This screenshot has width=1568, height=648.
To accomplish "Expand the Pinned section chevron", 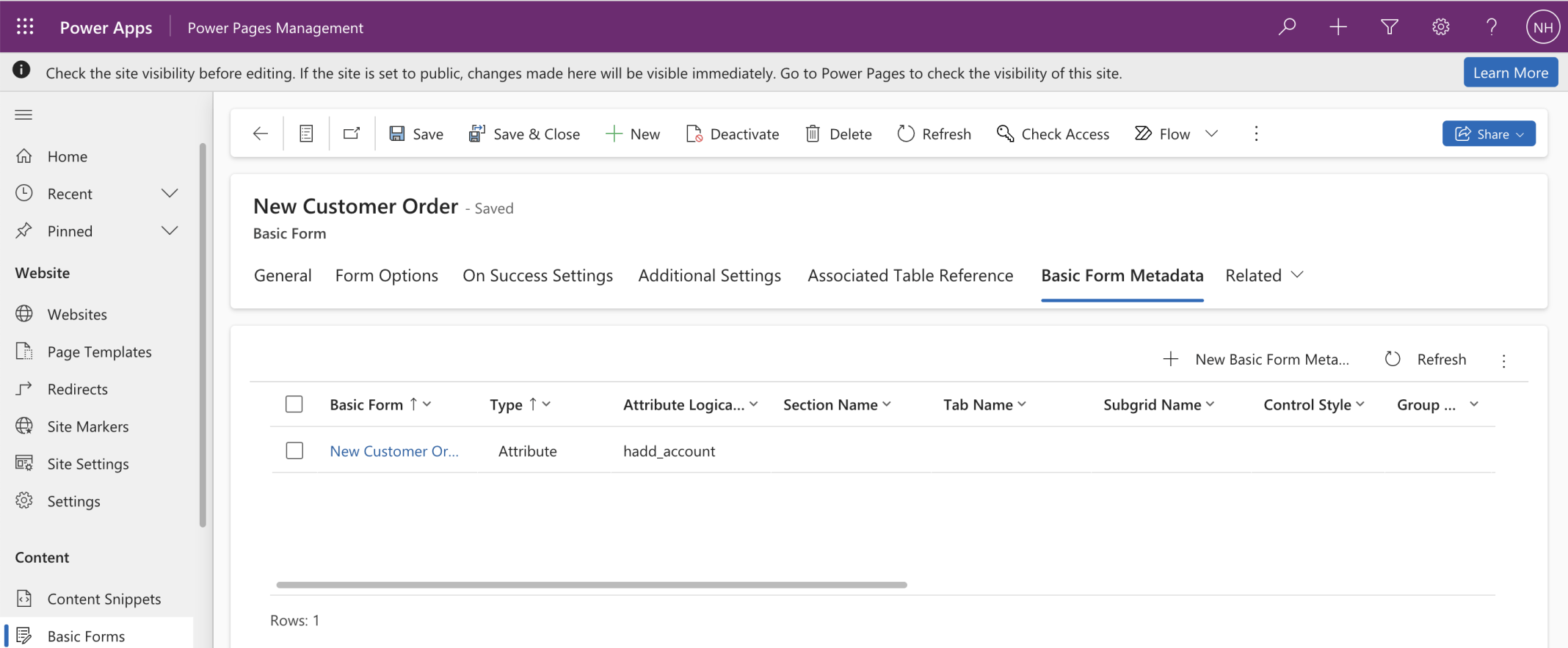I will (x=170, y=231).
